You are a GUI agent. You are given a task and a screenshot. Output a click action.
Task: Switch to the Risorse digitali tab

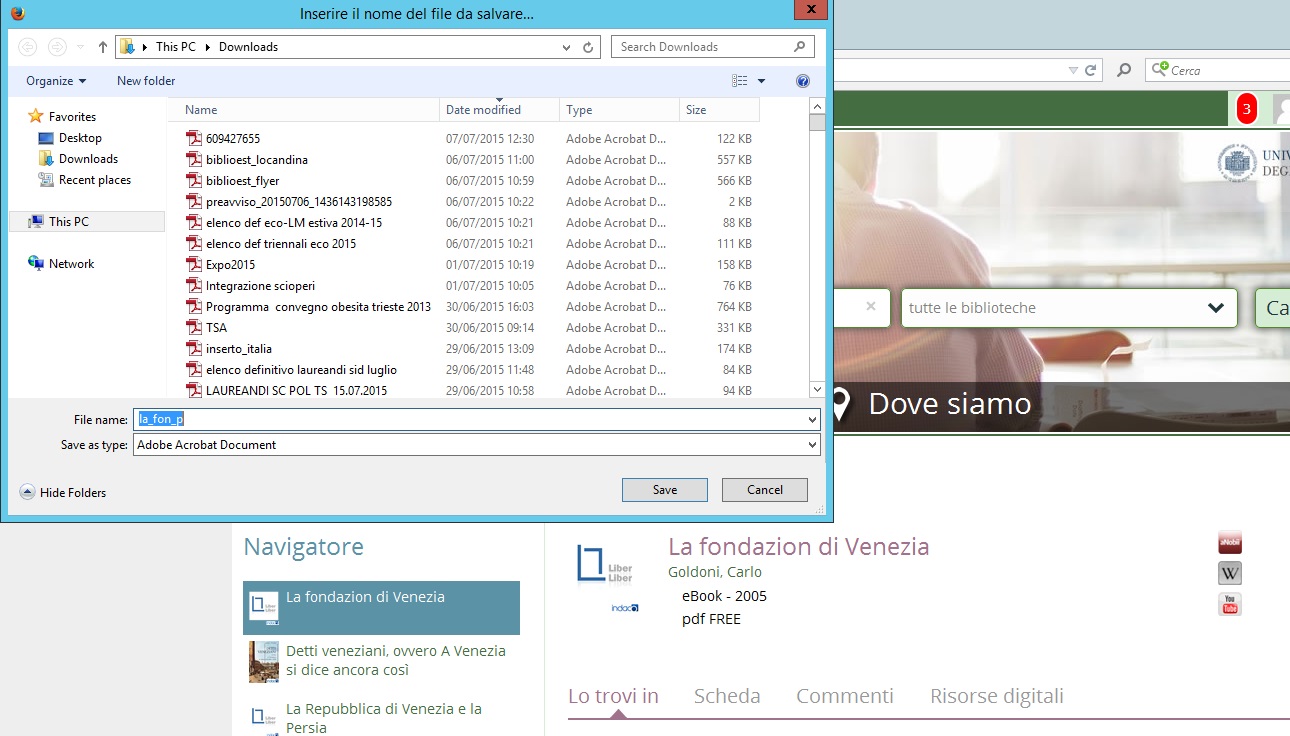[996, 696]
